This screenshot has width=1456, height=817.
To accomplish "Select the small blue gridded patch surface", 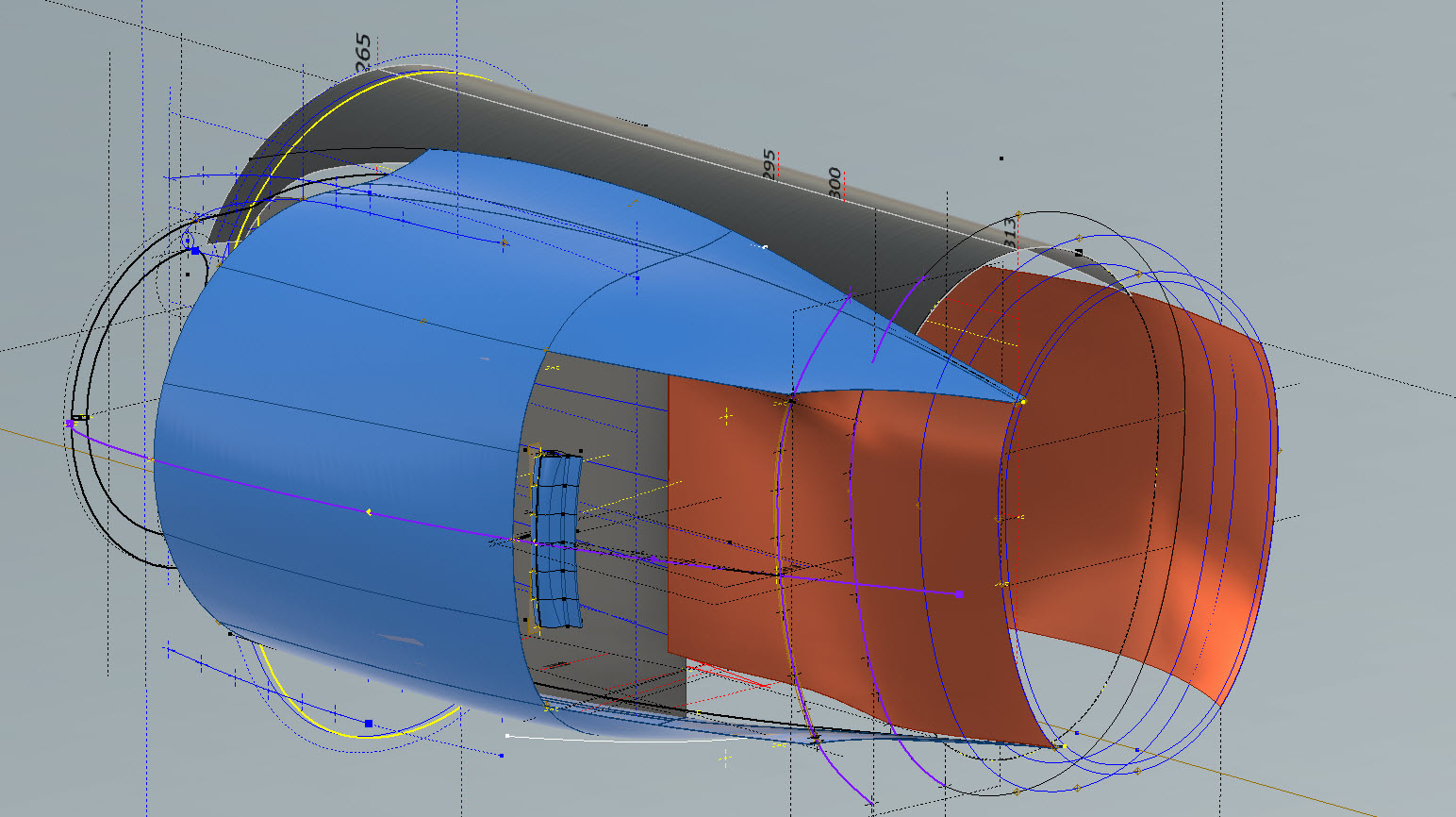I will [x=556, y=542].
